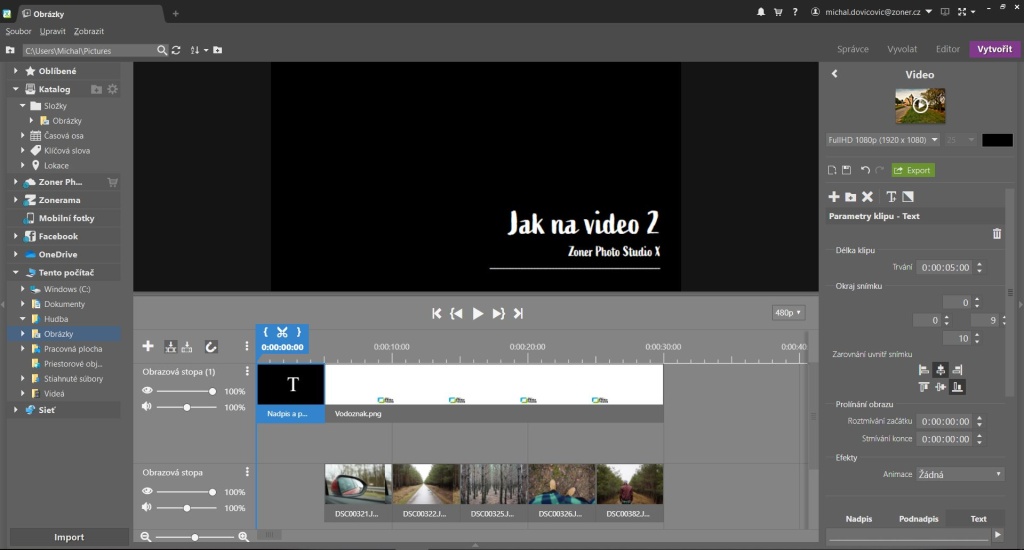The image size is (1024, 550).
Task: Mute audio of lower Obrazová stopa
Action: pos(147,507)
